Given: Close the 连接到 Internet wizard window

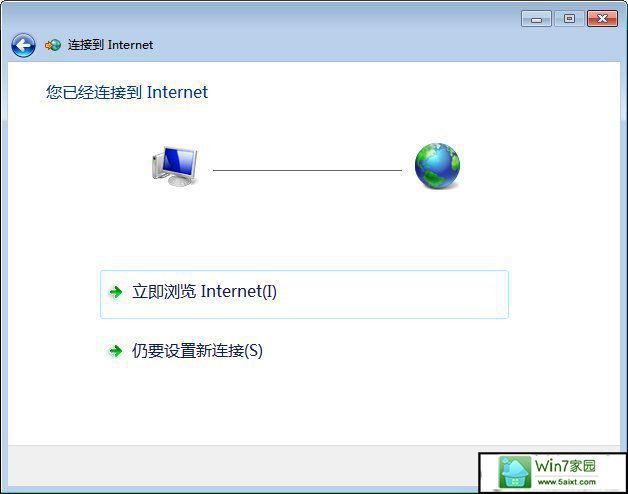Looking at the screenshot, I should point(602,19).
